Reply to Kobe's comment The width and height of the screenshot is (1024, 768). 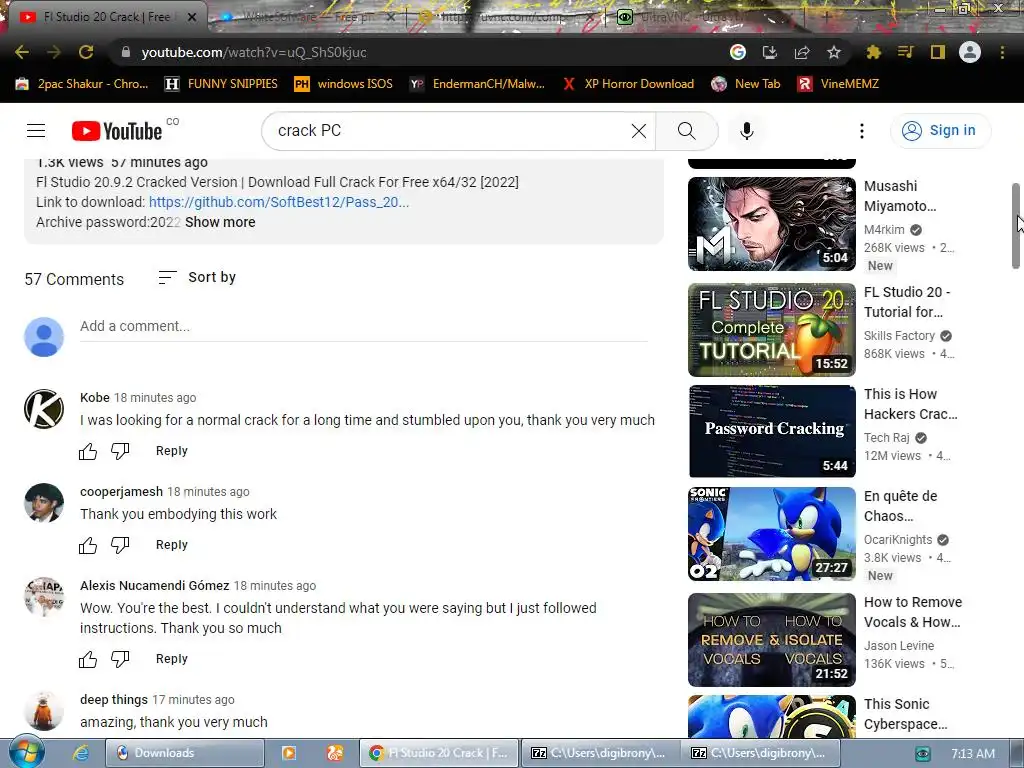click(171, 451)
